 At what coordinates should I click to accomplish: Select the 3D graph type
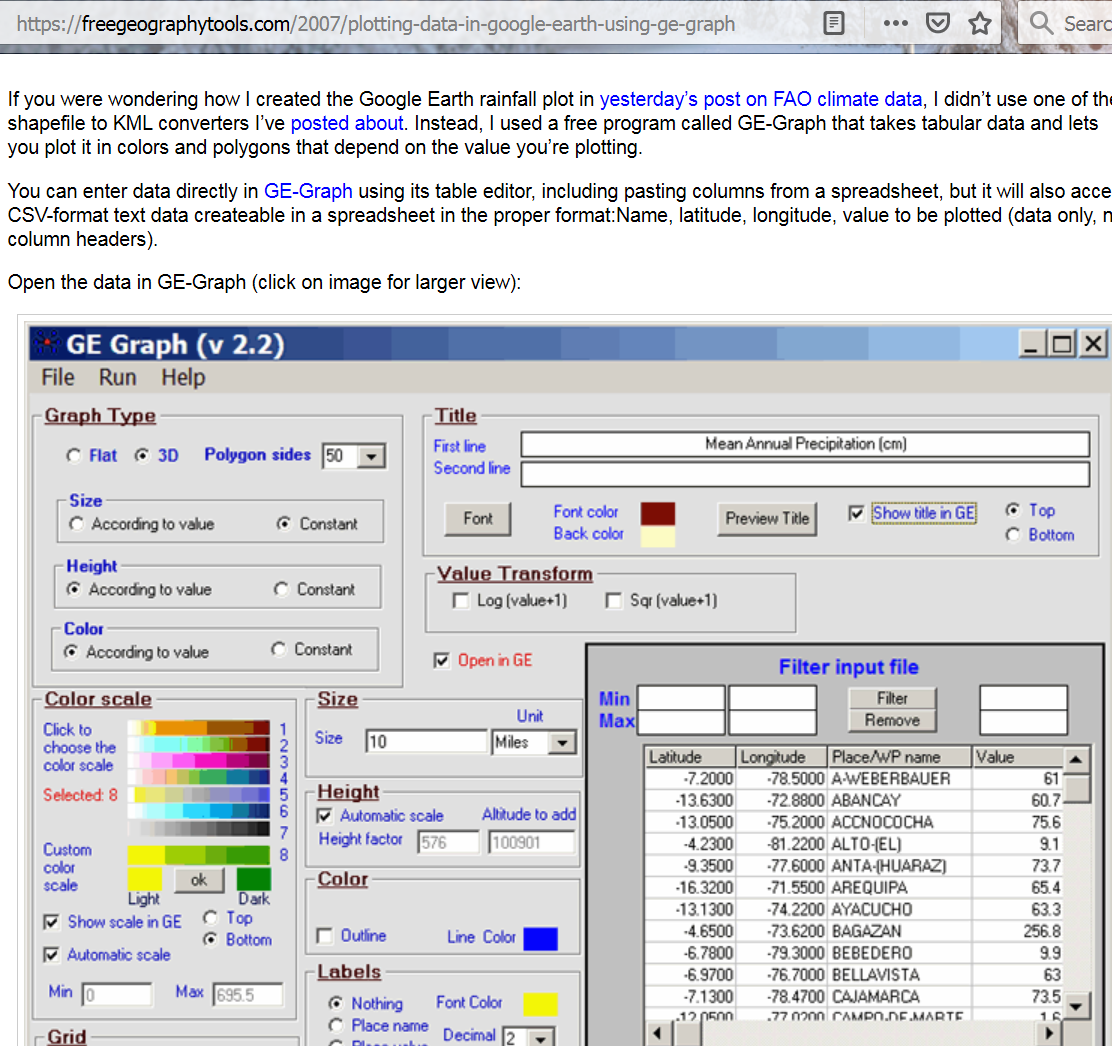(x=142, y=455)
